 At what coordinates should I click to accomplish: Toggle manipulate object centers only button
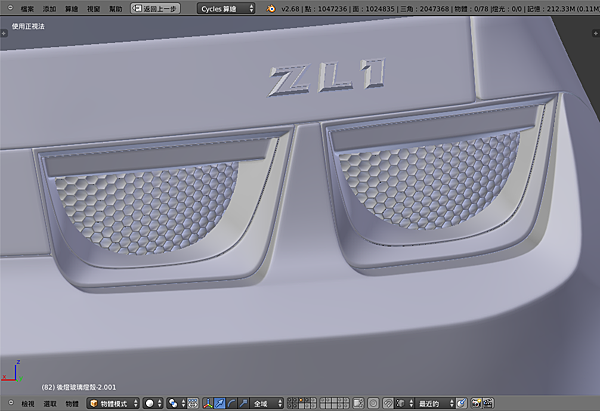(x=192, y=403)
